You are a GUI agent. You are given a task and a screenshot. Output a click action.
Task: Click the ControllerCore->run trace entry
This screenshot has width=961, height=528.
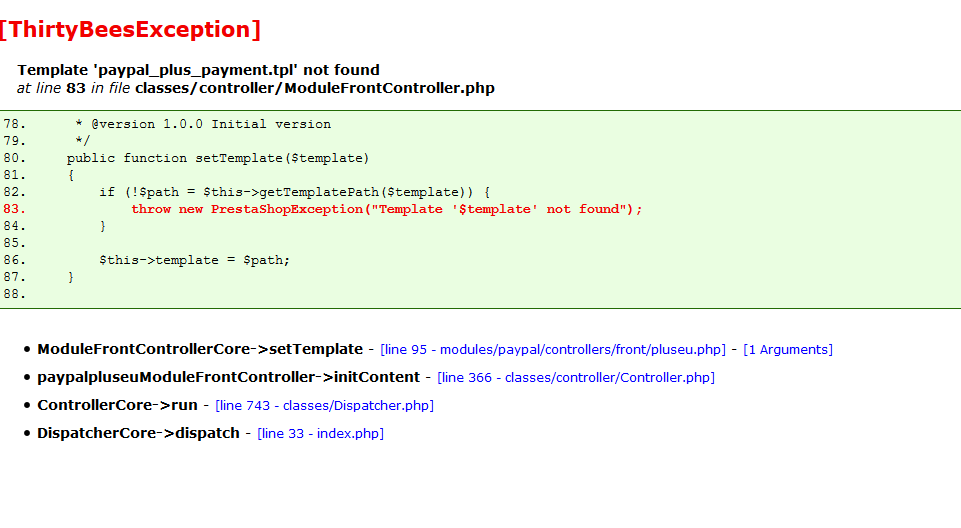coord(117,406)
